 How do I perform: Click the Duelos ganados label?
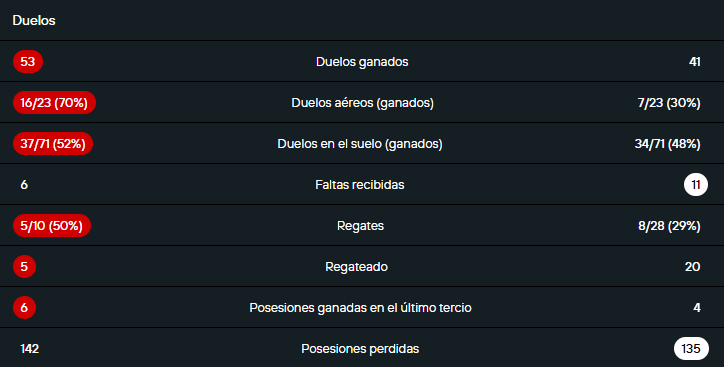pos(362,61)
